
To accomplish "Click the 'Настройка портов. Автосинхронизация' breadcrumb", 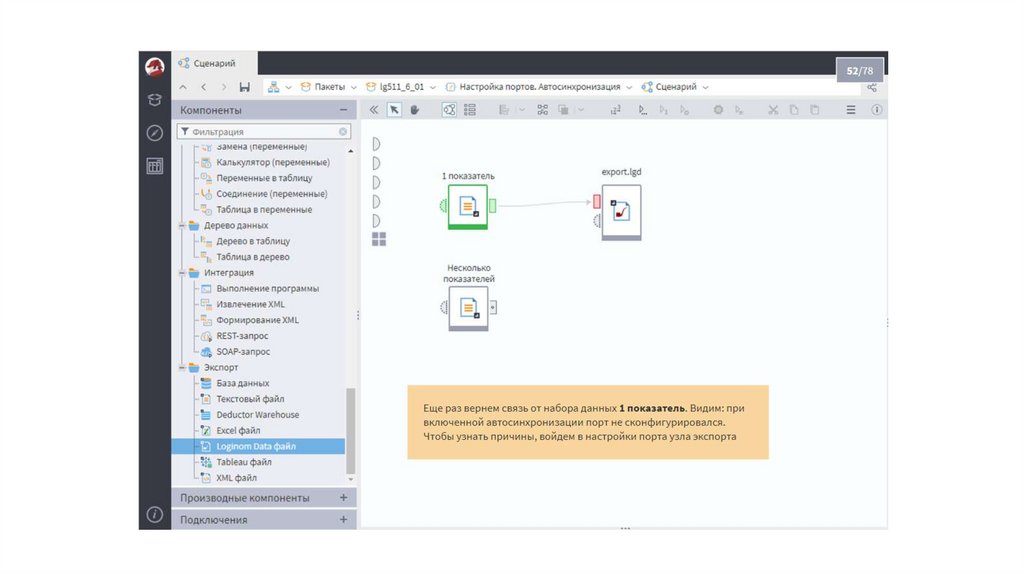I will 533,87.
